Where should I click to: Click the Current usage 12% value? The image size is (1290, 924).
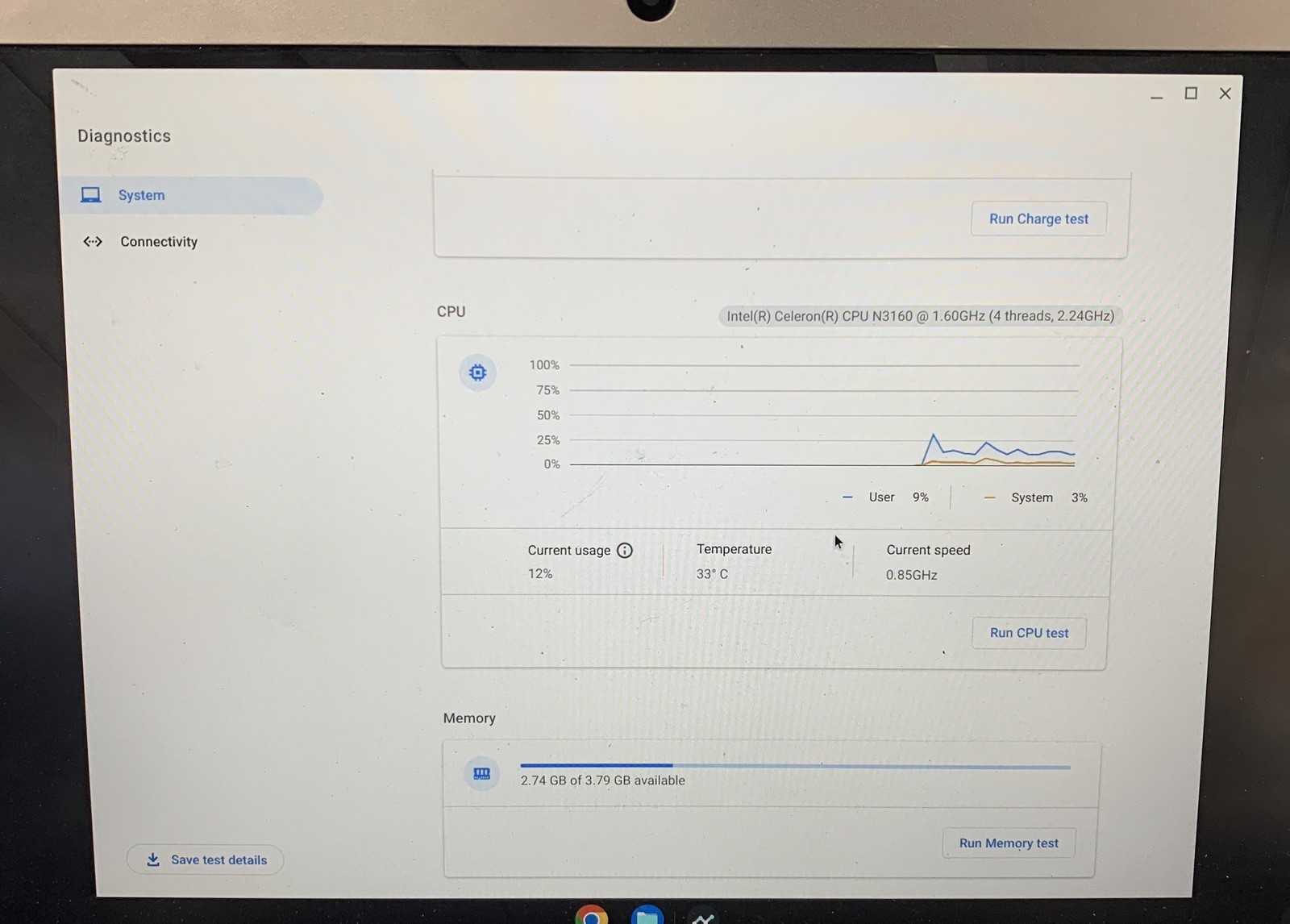[540, 574]
